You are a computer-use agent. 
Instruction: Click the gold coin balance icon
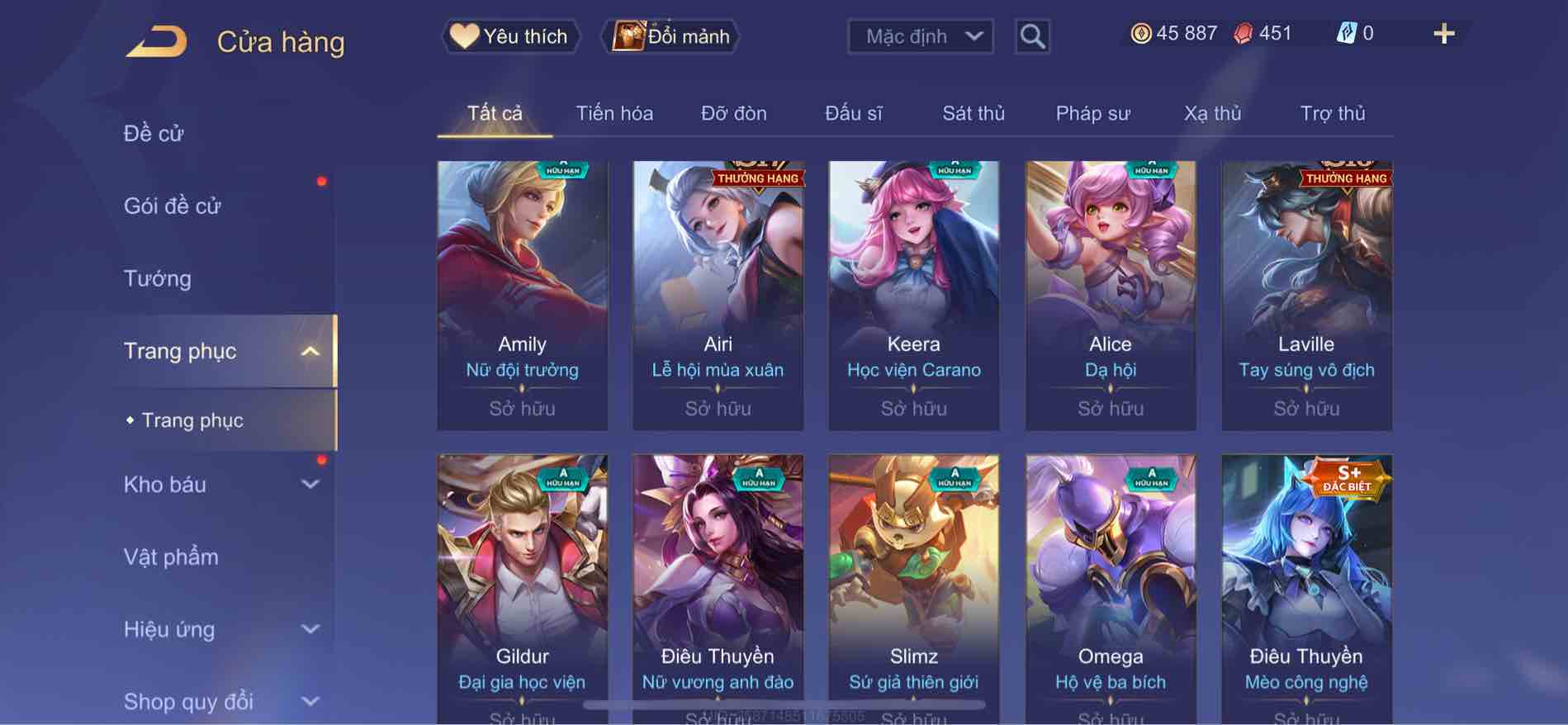pos(1140,33)
